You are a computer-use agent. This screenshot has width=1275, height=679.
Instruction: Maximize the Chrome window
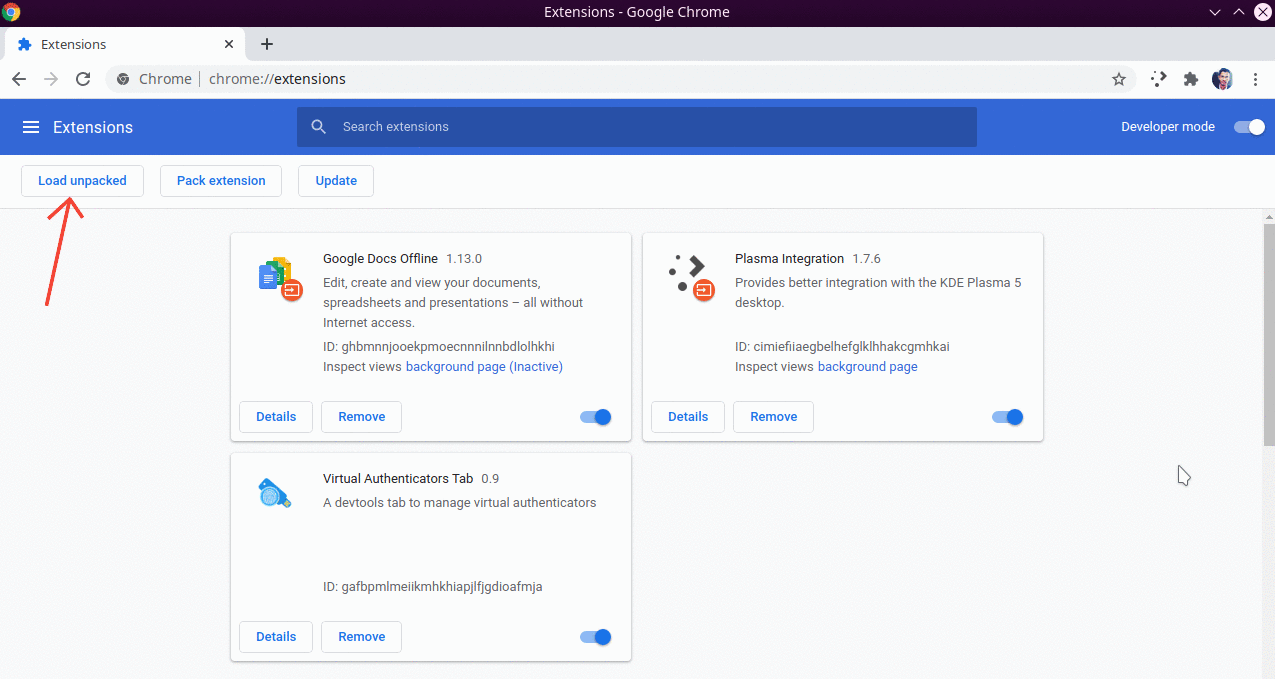tap(1239, 12)
